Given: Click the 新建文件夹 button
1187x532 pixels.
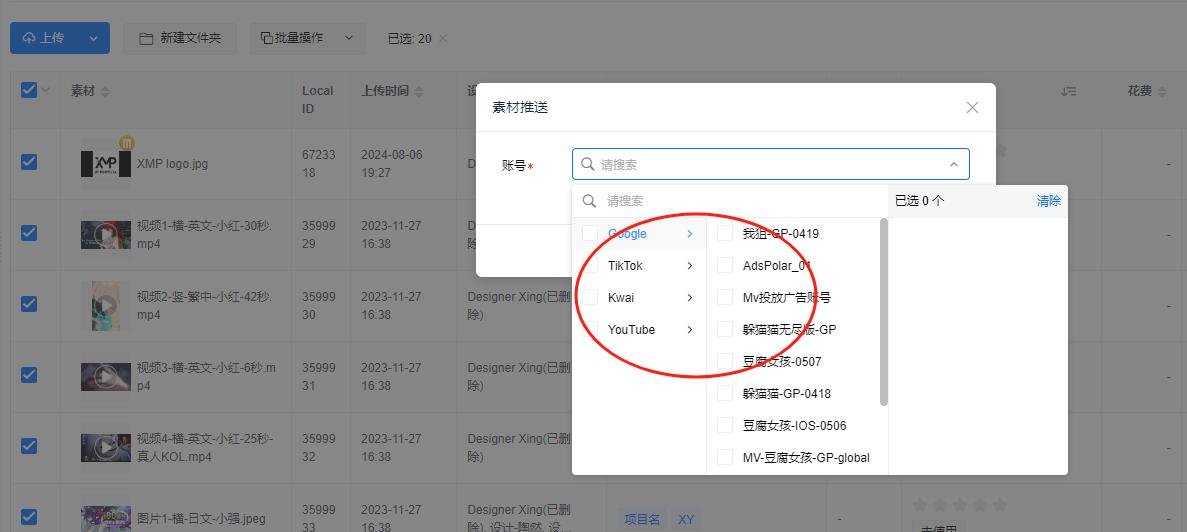Looking at the screenshot, I should tap(180, 38).
